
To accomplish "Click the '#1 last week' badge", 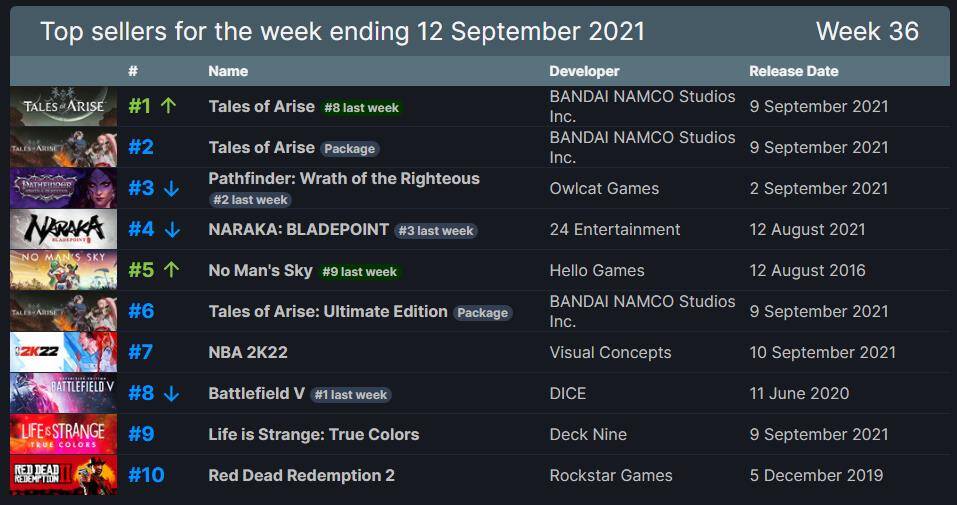I will 350,394.
